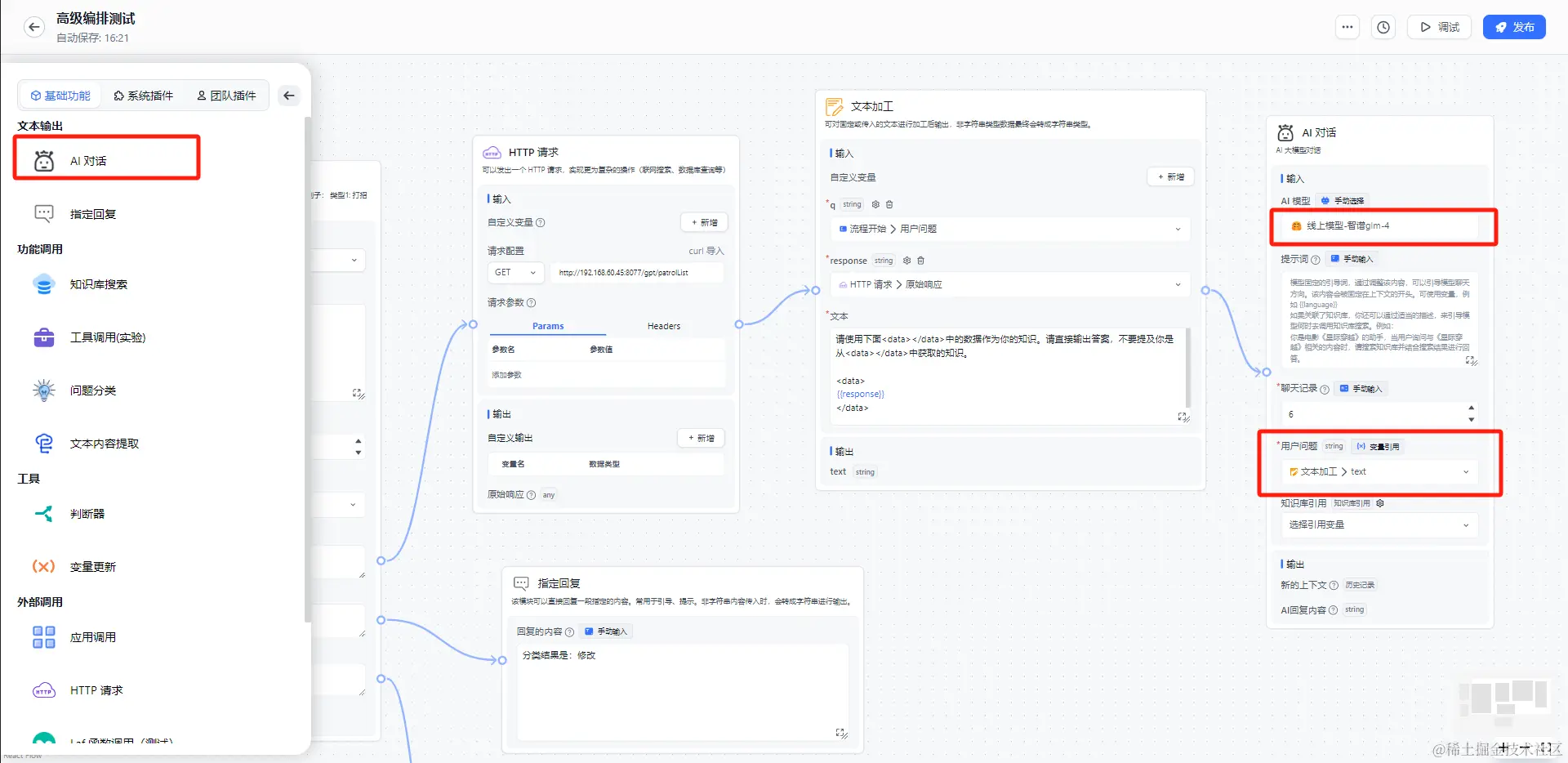Add custom variable in HTTP 请求 input
Viewport: 1568px width, 763px height.
click(704, 222)
